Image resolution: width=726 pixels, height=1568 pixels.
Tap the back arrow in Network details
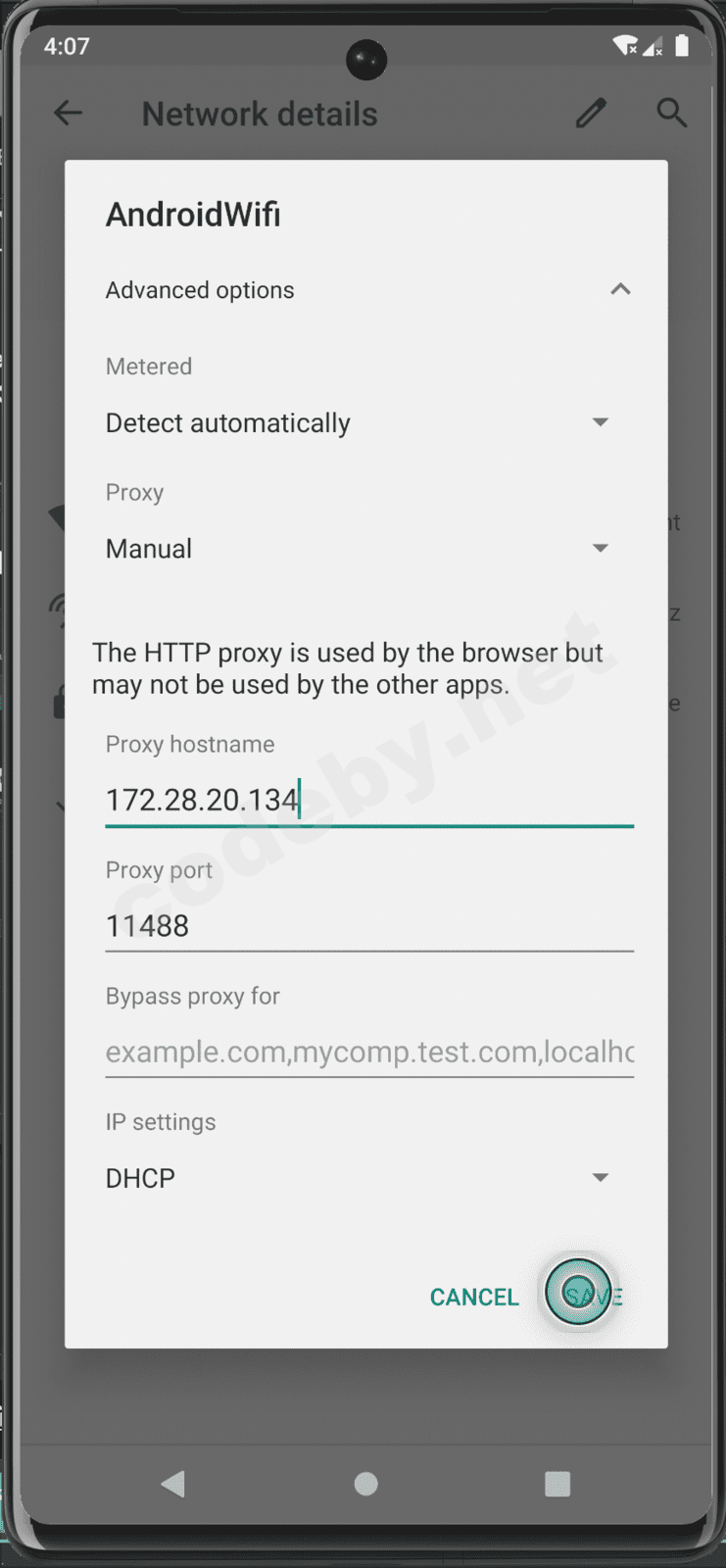(68, 114)
